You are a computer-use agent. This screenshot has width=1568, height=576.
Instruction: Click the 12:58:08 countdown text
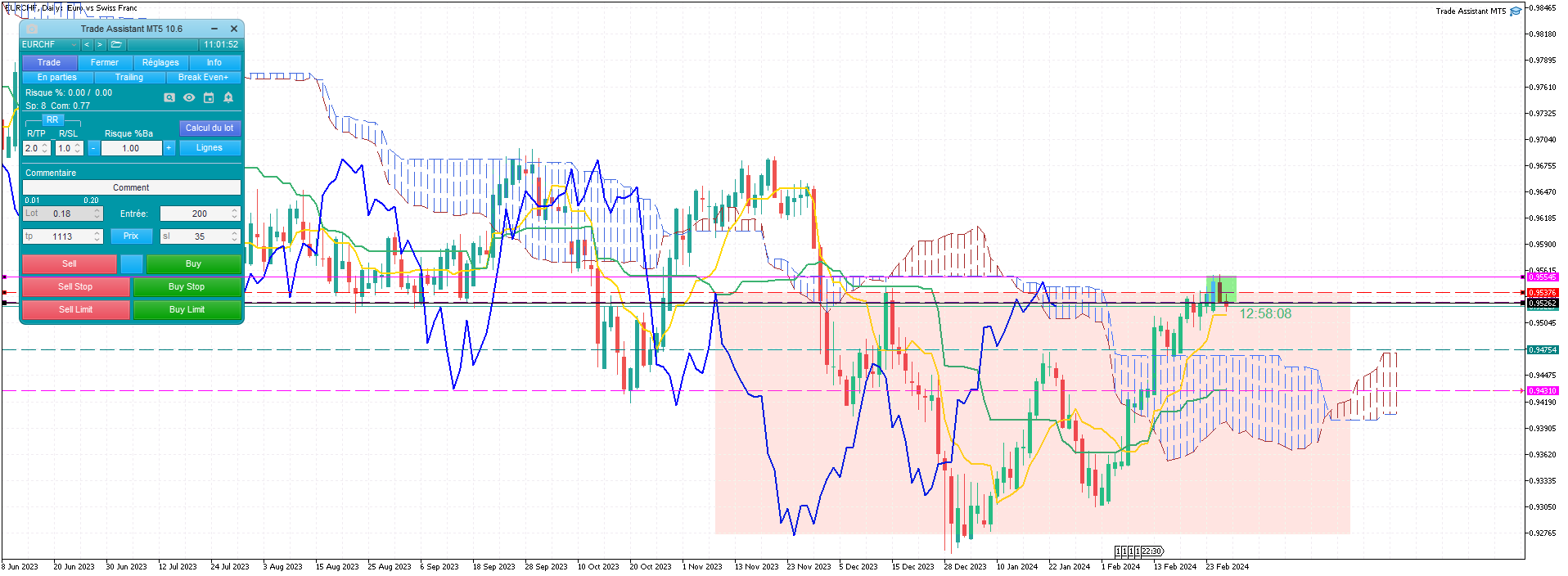[x=1265, y=314]
